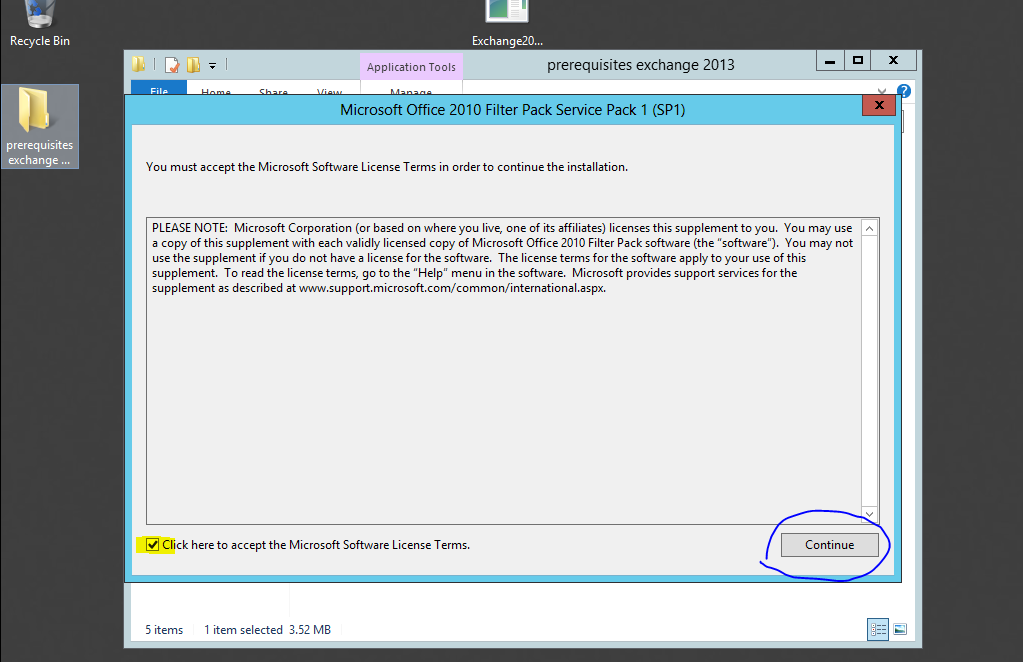Select the Exchange20... desktop icon
Image resolution: width=1023 pixels, height=662 pixels.
[x=507, y=24]
